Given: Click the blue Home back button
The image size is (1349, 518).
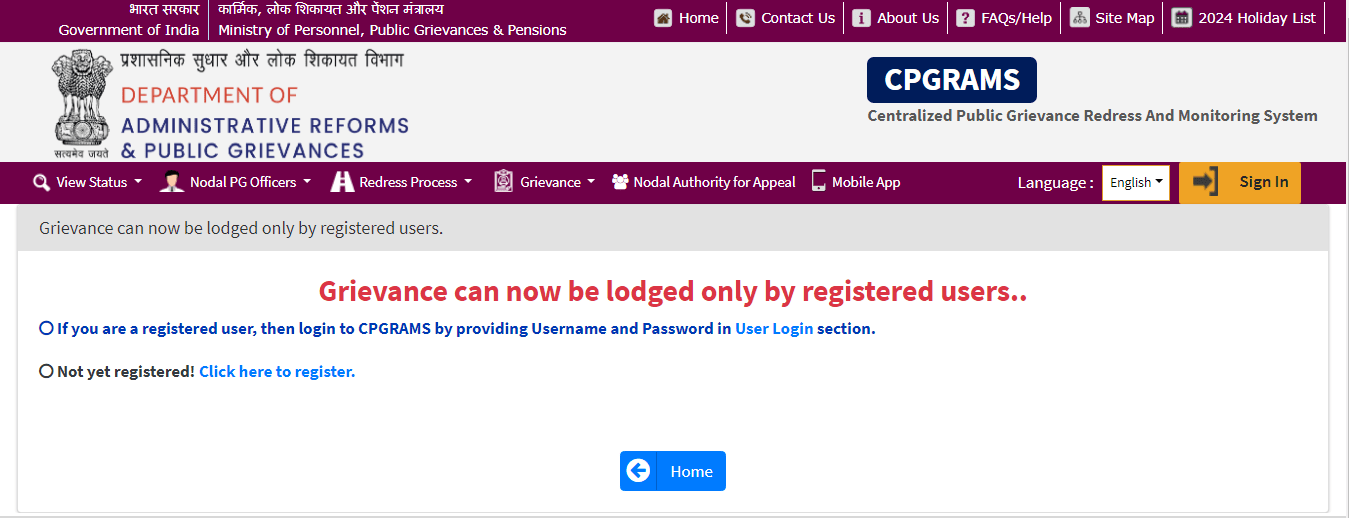Looking at the screenshot, I should (x=673, y=471).
